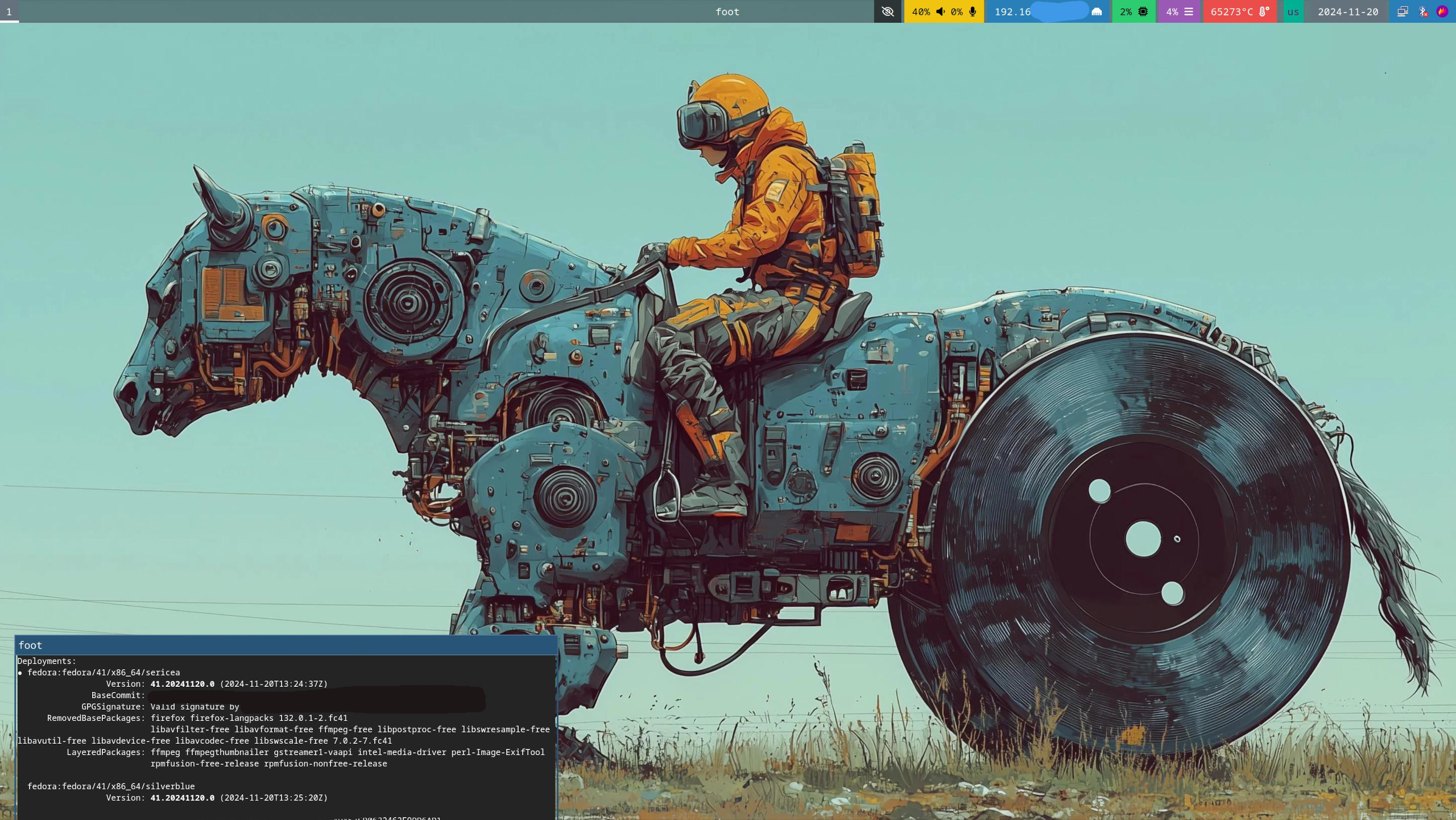Click 'rpmfusion-nonfree-release' package name
The height and width of the screenshot is (820, 1456).
(325, 764)
